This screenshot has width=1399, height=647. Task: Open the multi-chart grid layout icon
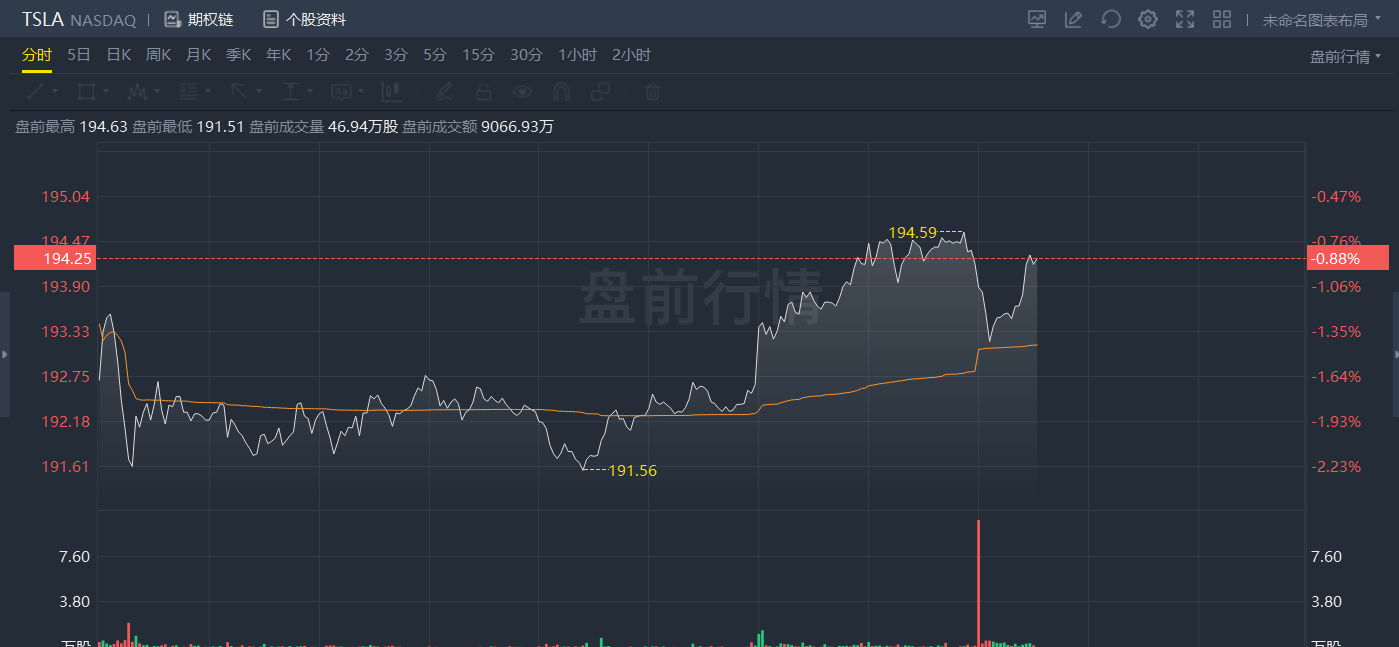[1222, 19]
